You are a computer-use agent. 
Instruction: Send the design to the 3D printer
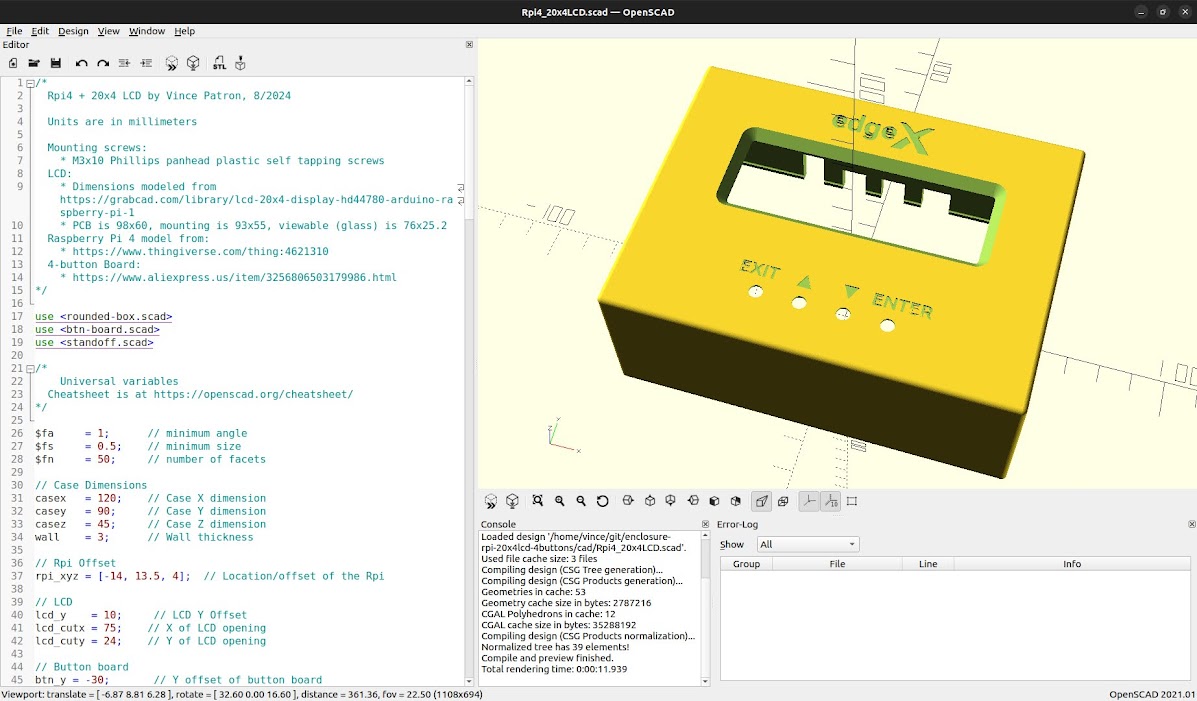click(x=240, y=63)
